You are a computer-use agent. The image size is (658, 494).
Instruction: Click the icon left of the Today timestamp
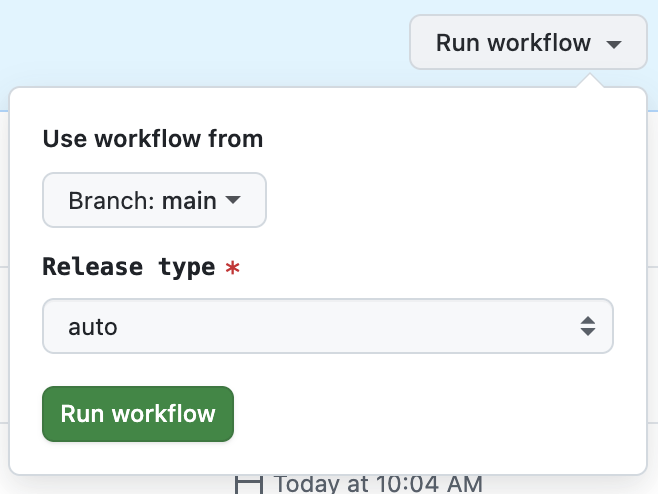click(248, 484)
